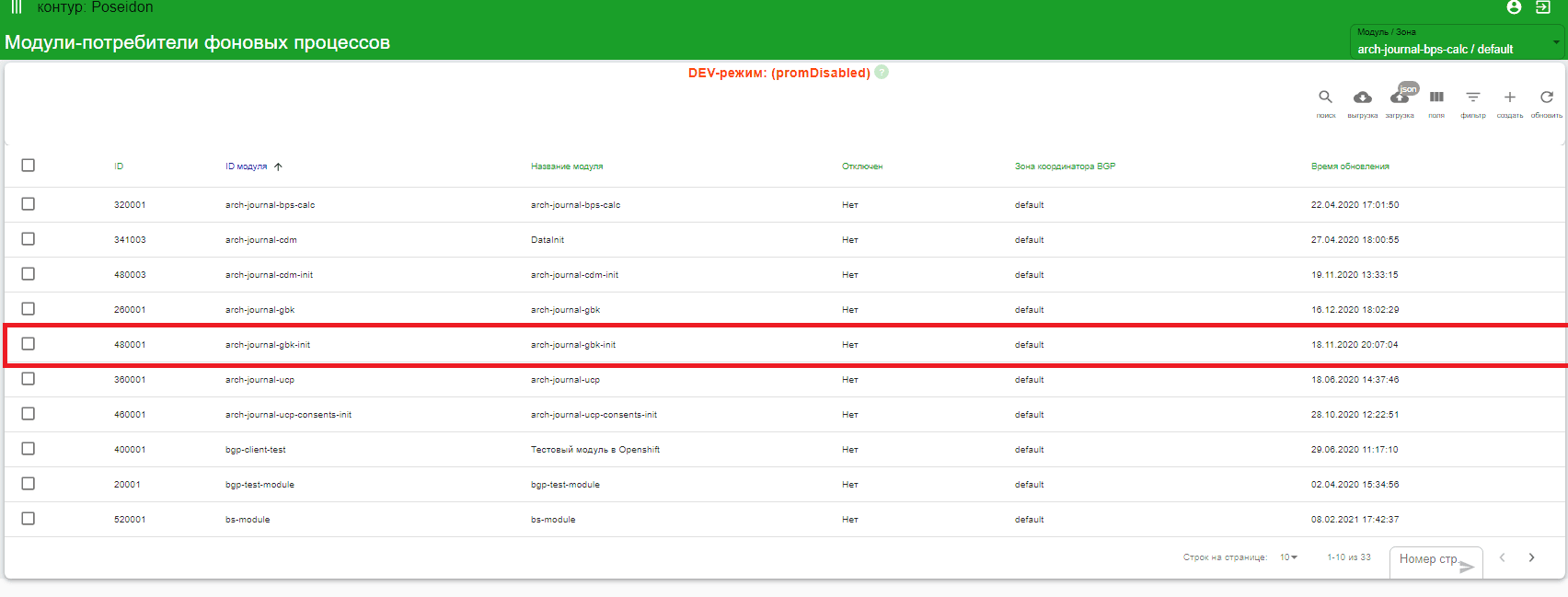
Task: Select the checkbox for bs-module row
Action: coord(29,519)
